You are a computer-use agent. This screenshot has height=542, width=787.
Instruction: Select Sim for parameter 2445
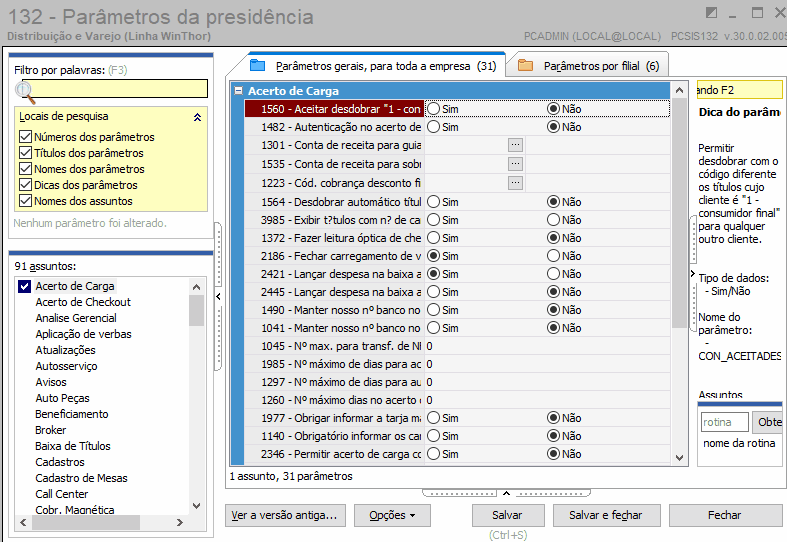434,292
